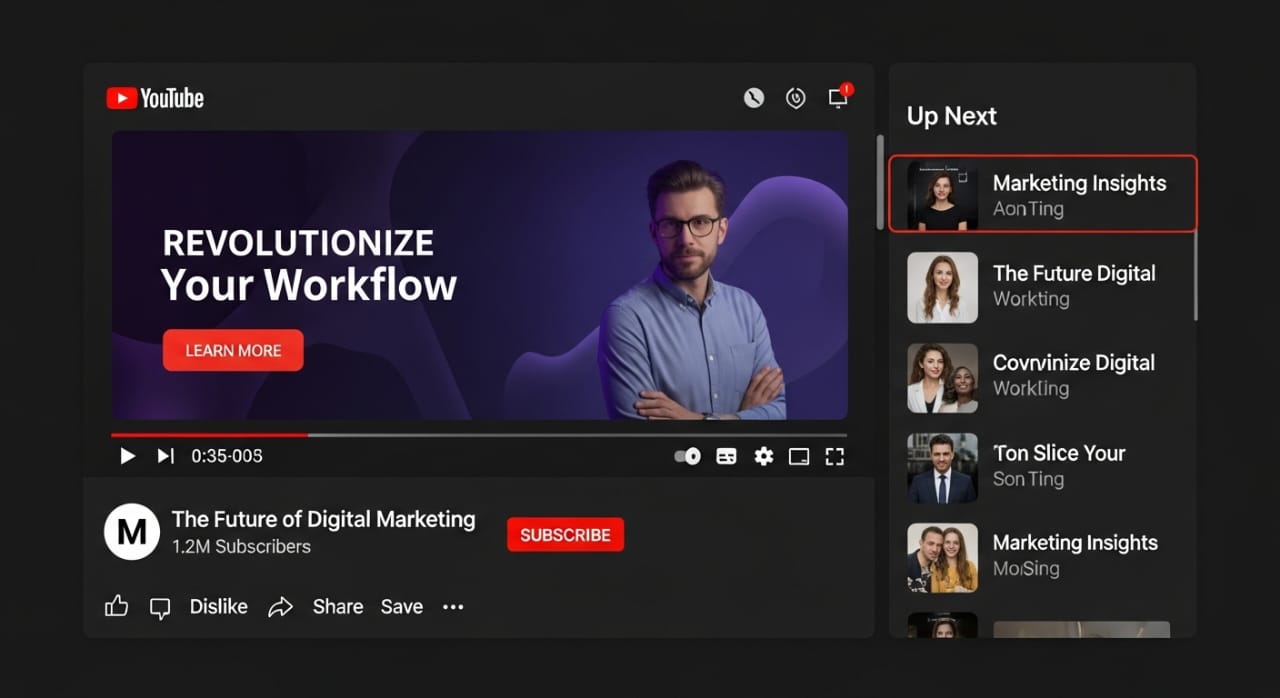The image size is (1280, 698).
Task: Toggle the autoplay switch
Action: tap(688, 456)
